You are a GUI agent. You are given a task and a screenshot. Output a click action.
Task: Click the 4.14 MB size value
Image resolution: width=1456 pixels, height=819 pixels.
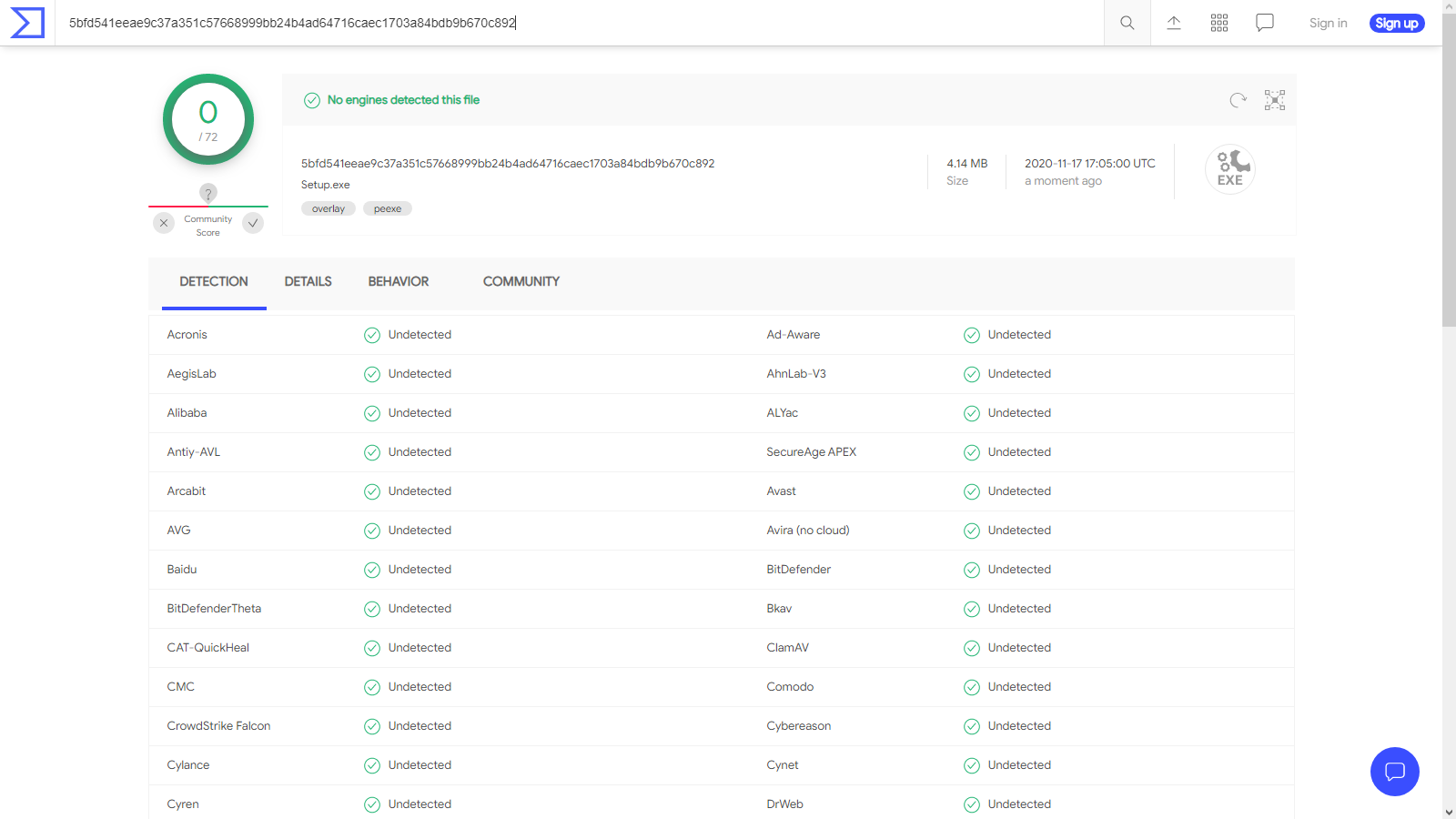click(967, 164)
